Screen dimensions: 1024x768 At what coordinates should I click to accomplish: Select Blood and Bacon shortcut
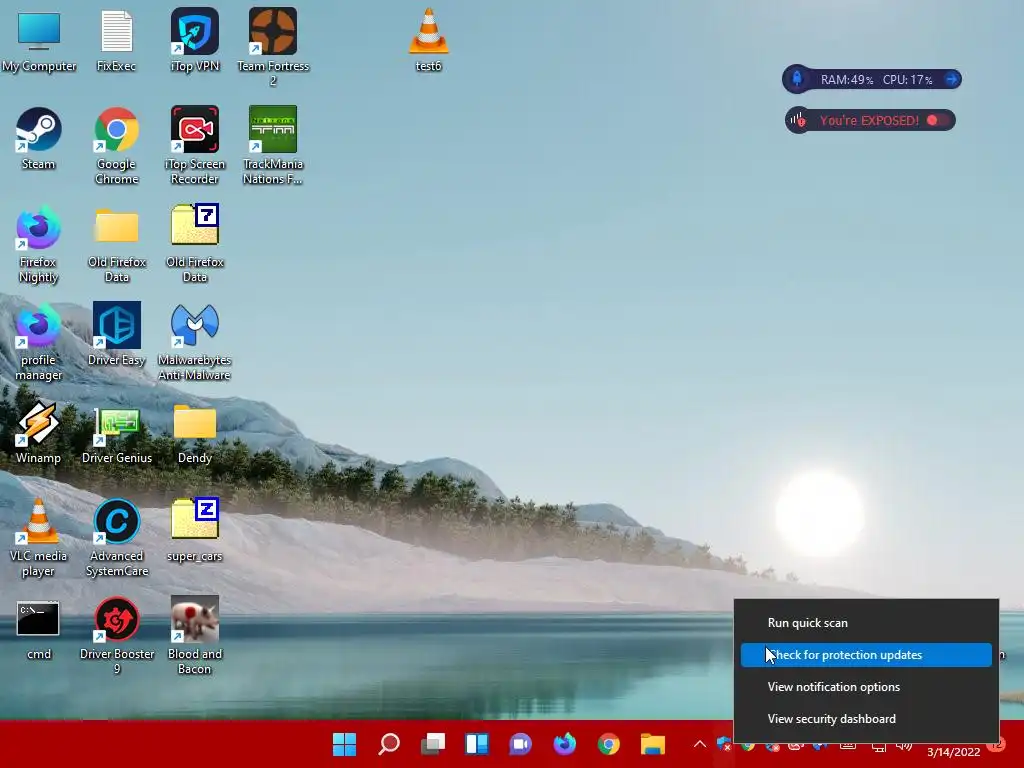195,635
